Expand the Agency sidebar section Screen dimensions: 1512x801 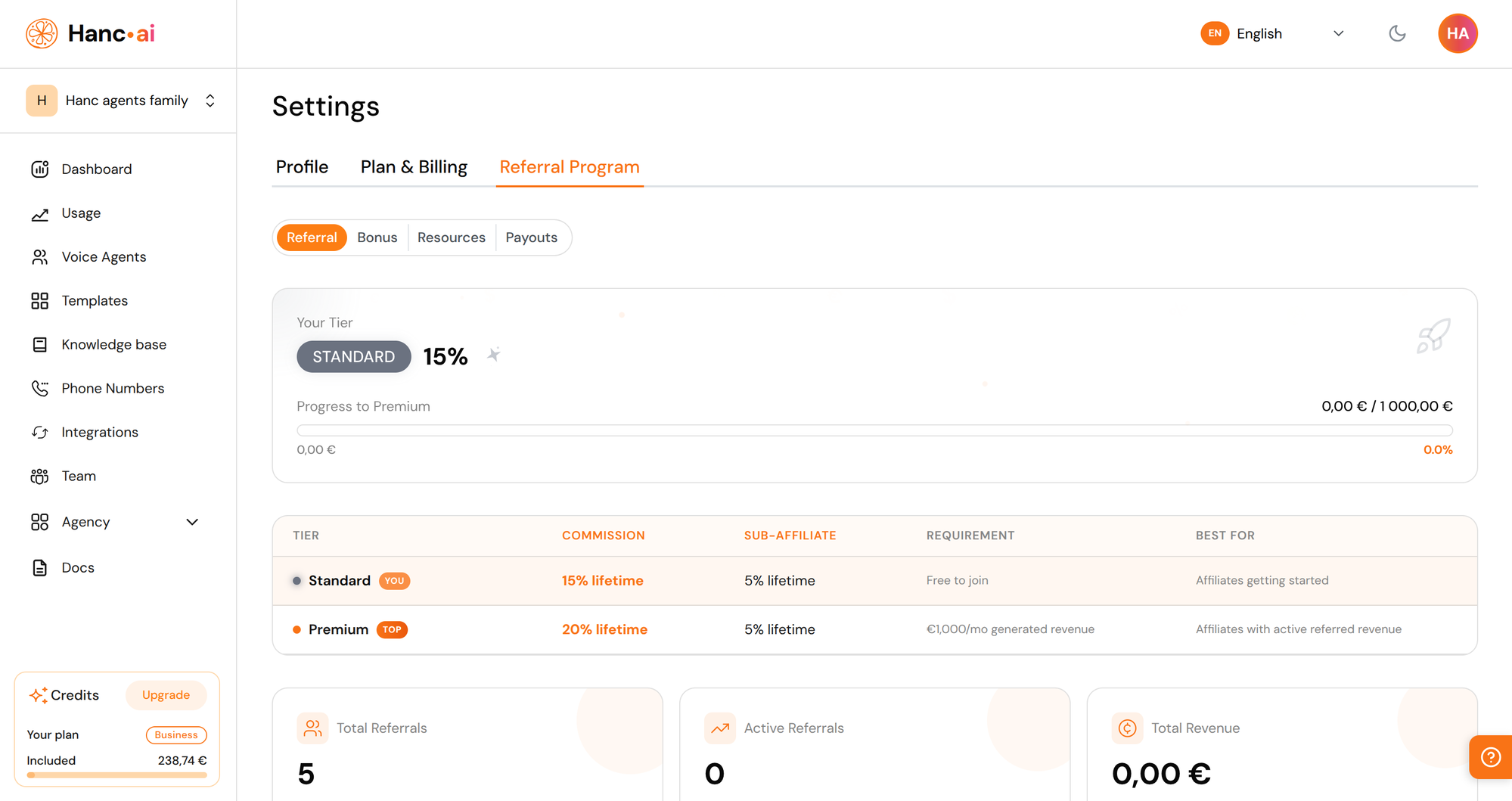coord(191,522)
